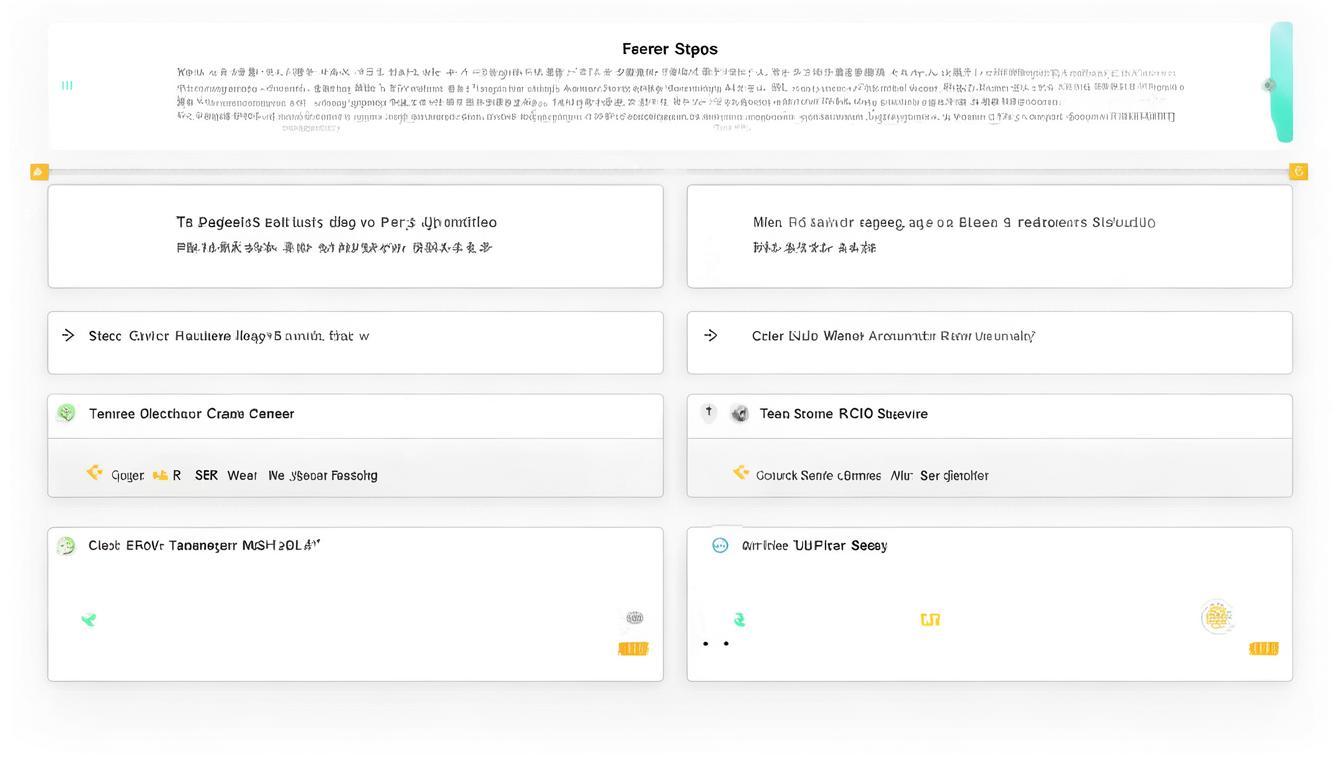Select the Weal menu item in the footer

[241, 475]
